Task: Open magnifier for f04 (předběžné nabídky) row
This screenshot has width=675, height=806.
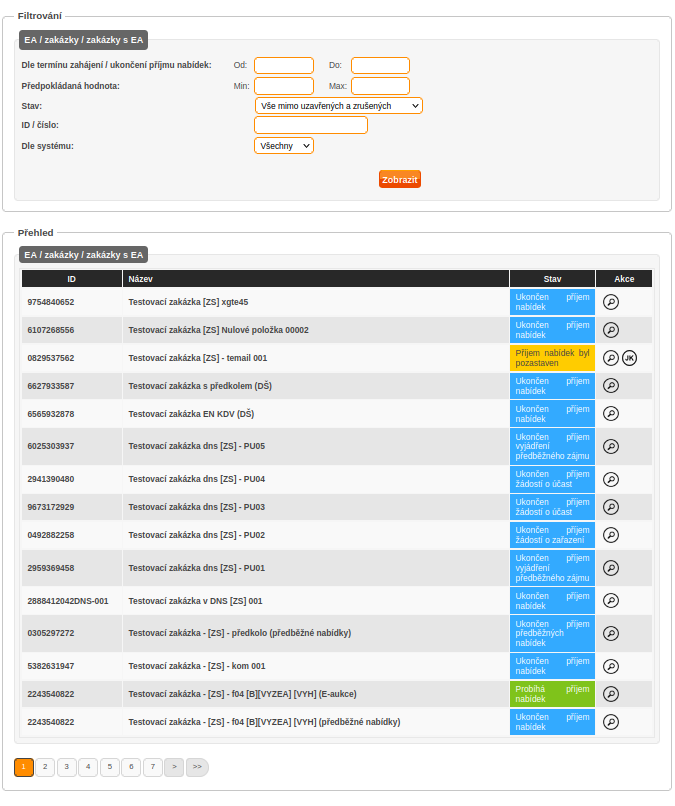Action: 610,722
